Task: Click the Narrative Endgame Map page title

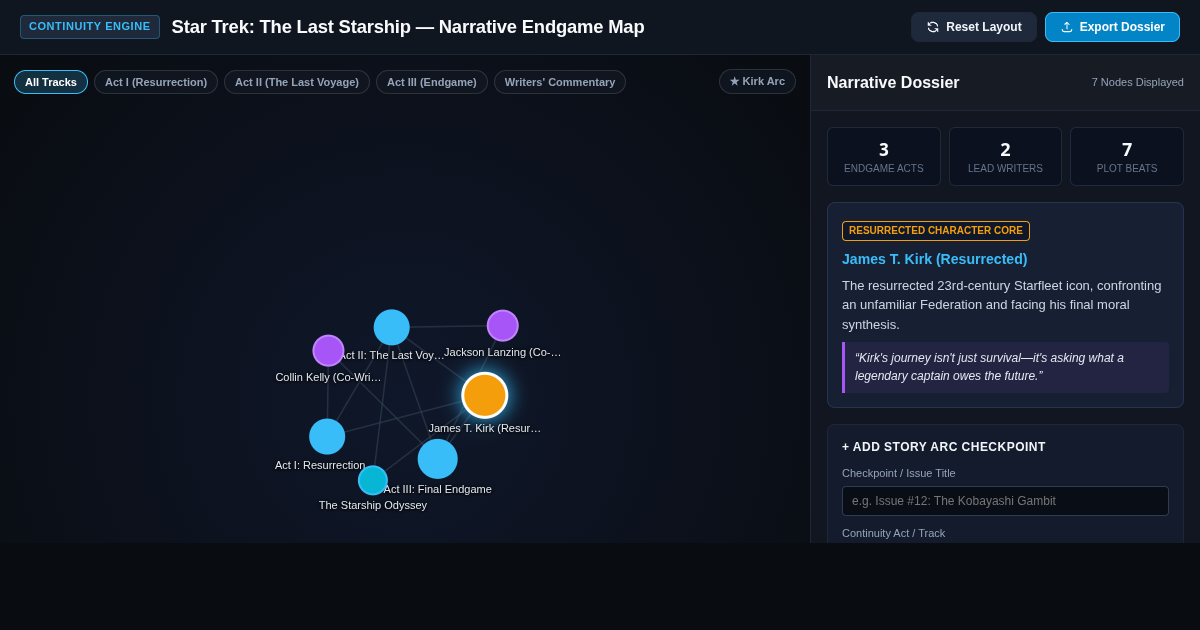Action: [408, 27]
